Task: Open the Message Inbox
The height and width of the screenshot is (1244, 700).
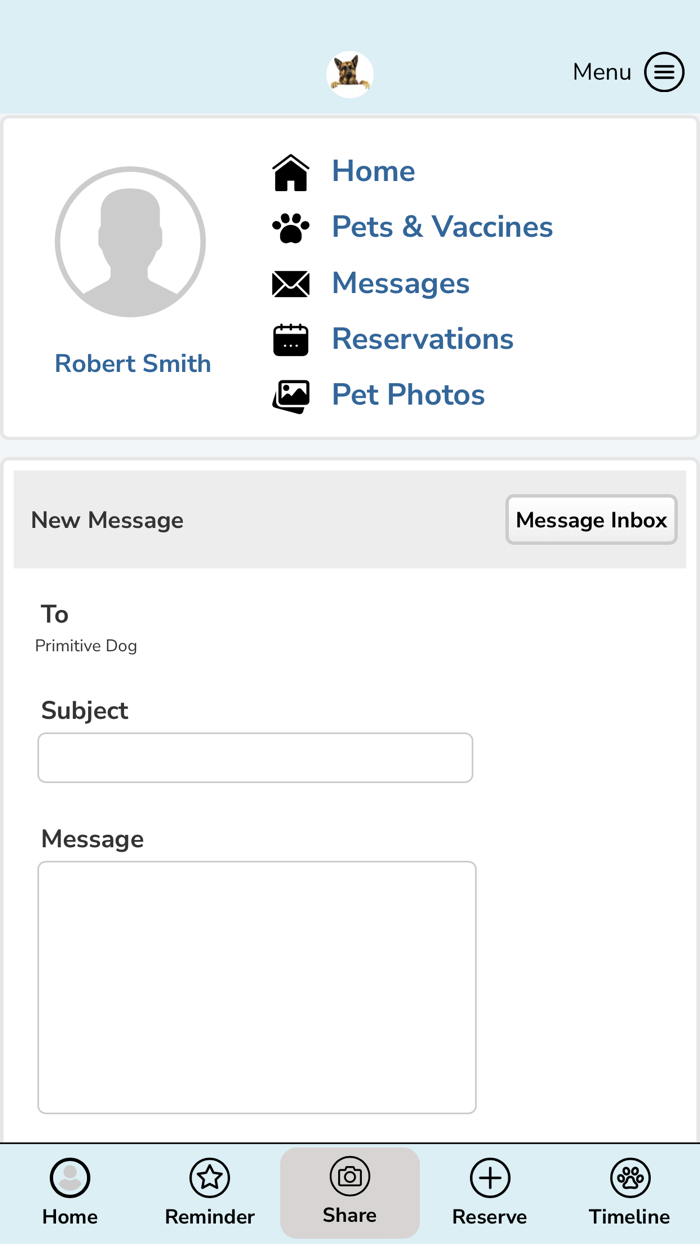Action: tap(591, 520)
